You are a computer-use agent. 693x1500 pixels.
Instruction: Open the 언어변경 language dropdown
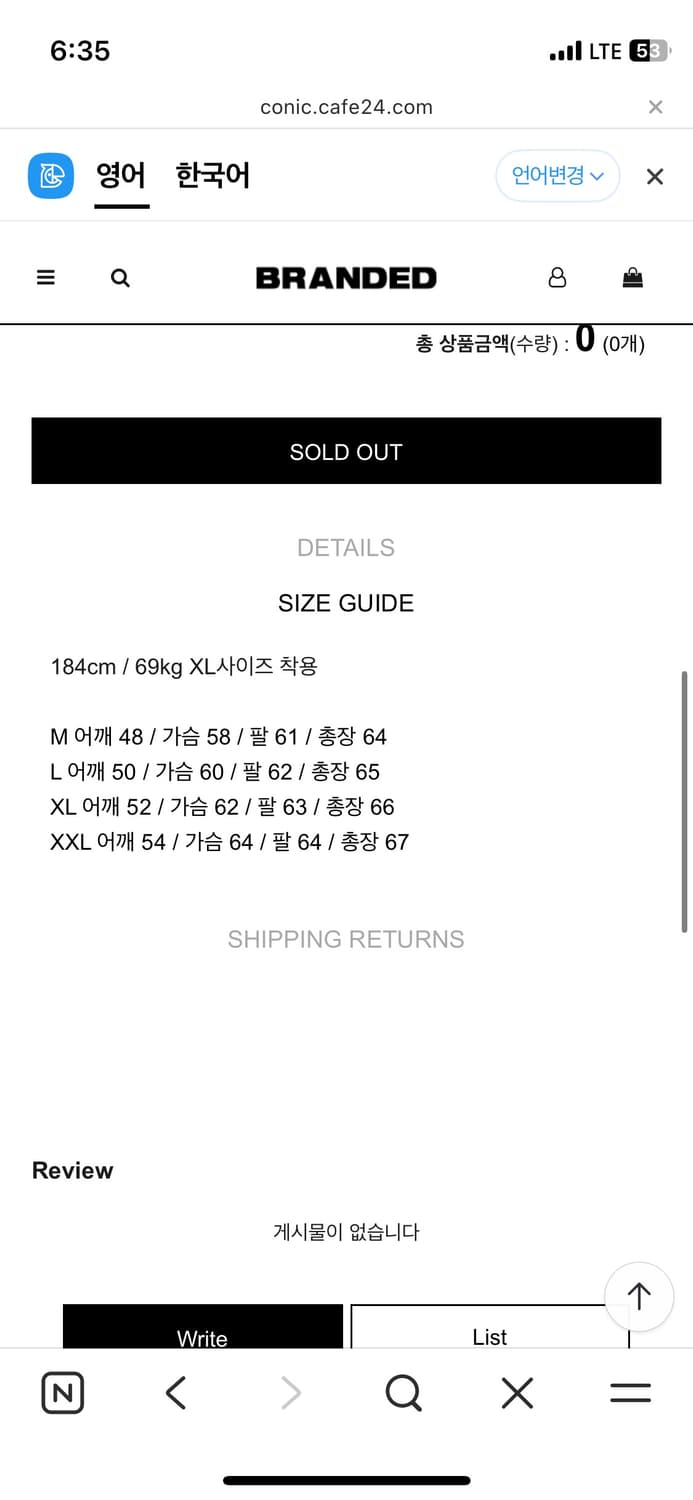(558, 176)
